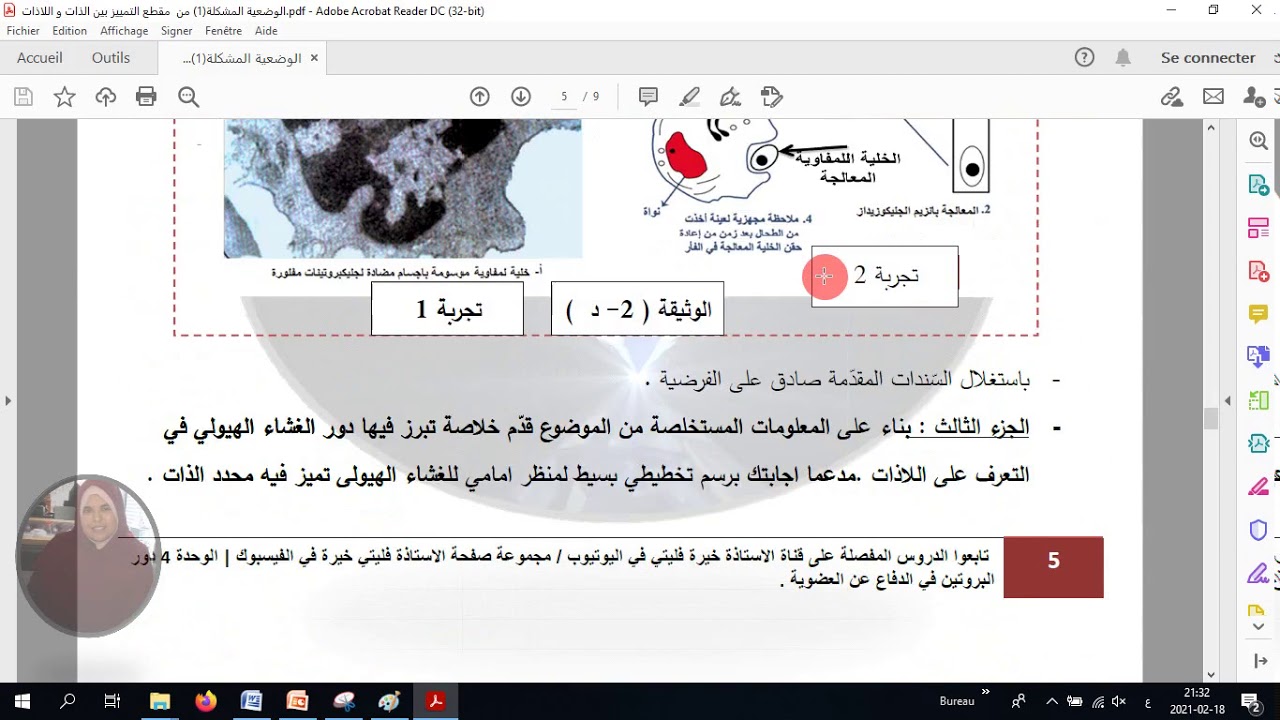Open the Edition menu

click(x=70, y=31)
